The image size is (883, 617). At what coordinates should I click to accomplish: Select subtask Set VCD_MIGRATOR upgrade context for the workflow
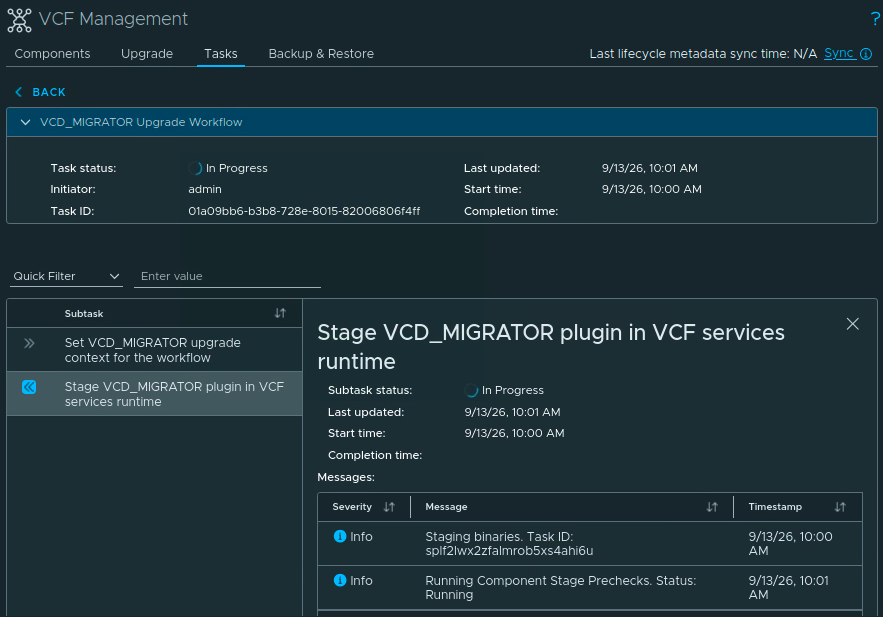tap(154, 350)
